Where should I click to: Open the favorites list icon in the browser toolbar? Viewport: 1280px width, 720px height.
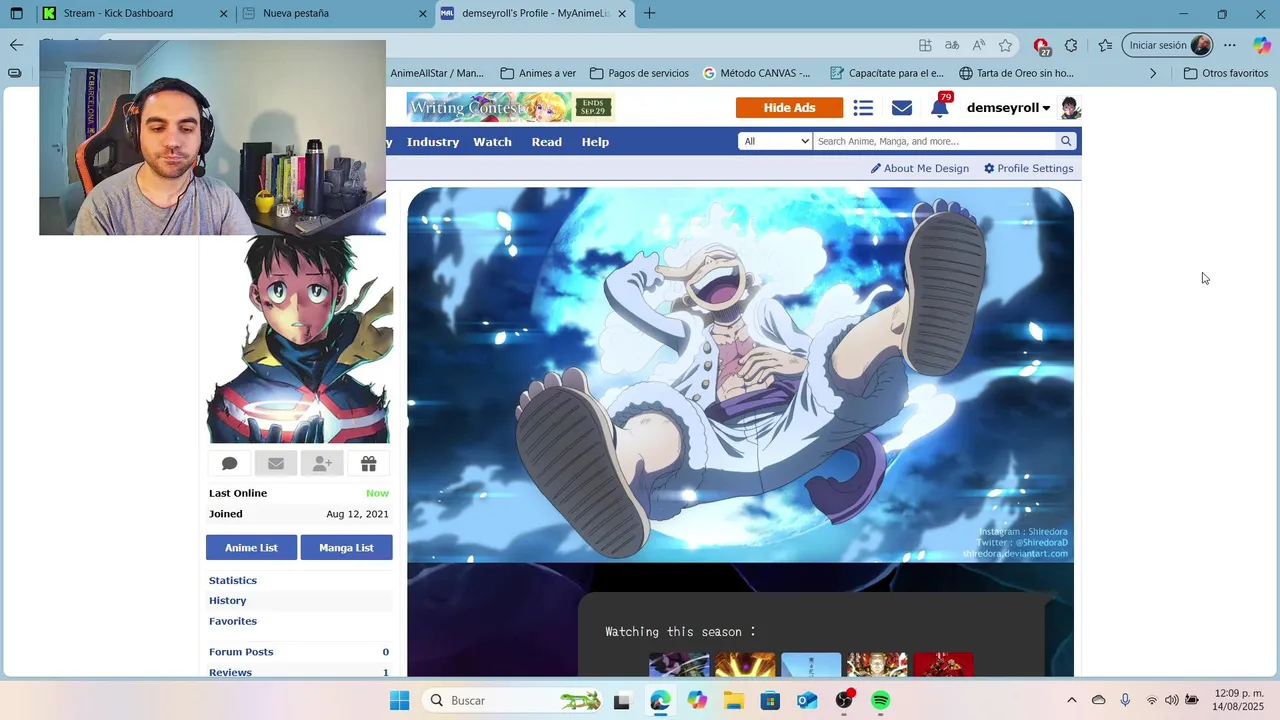1105,45
